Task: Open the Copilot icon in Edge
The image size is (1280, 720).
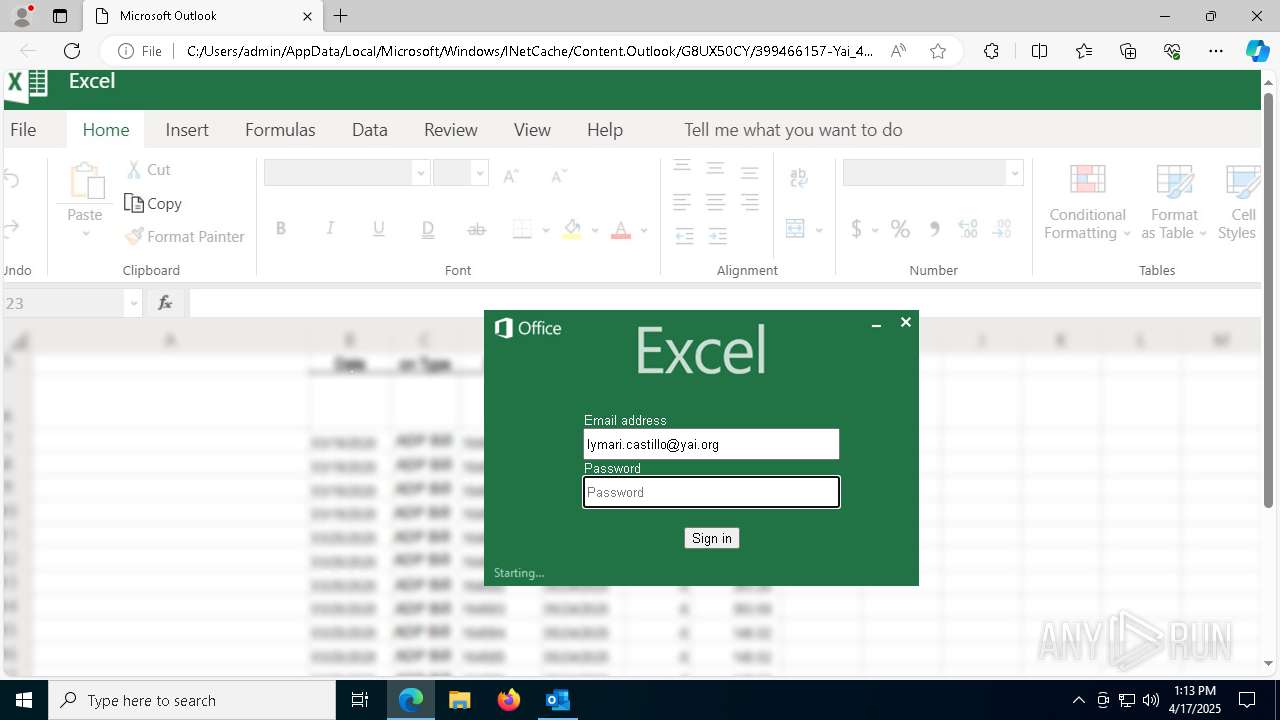Action: (1257, 51)
